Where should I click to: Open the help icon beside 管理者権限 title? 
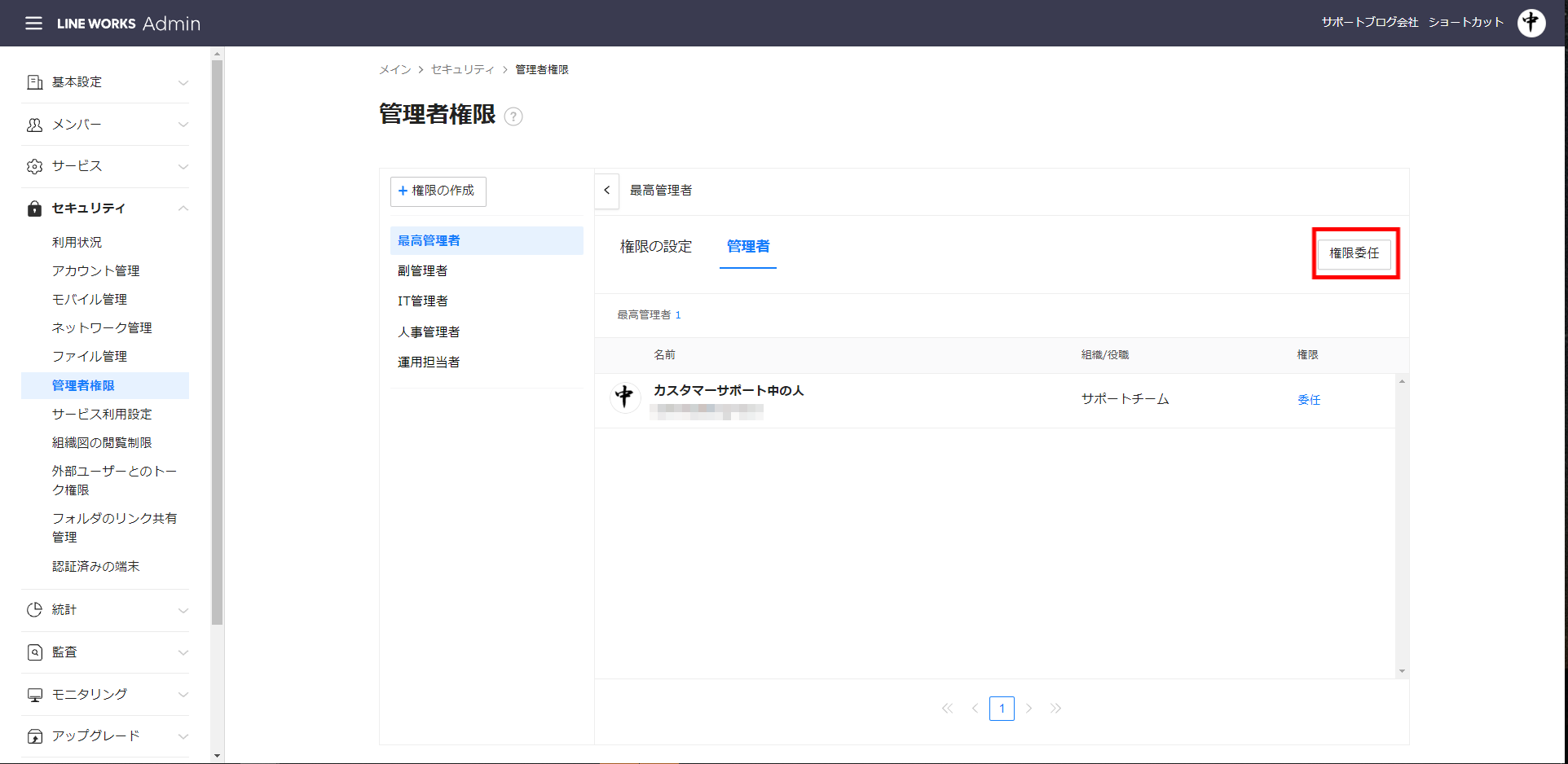click(513, 116)
